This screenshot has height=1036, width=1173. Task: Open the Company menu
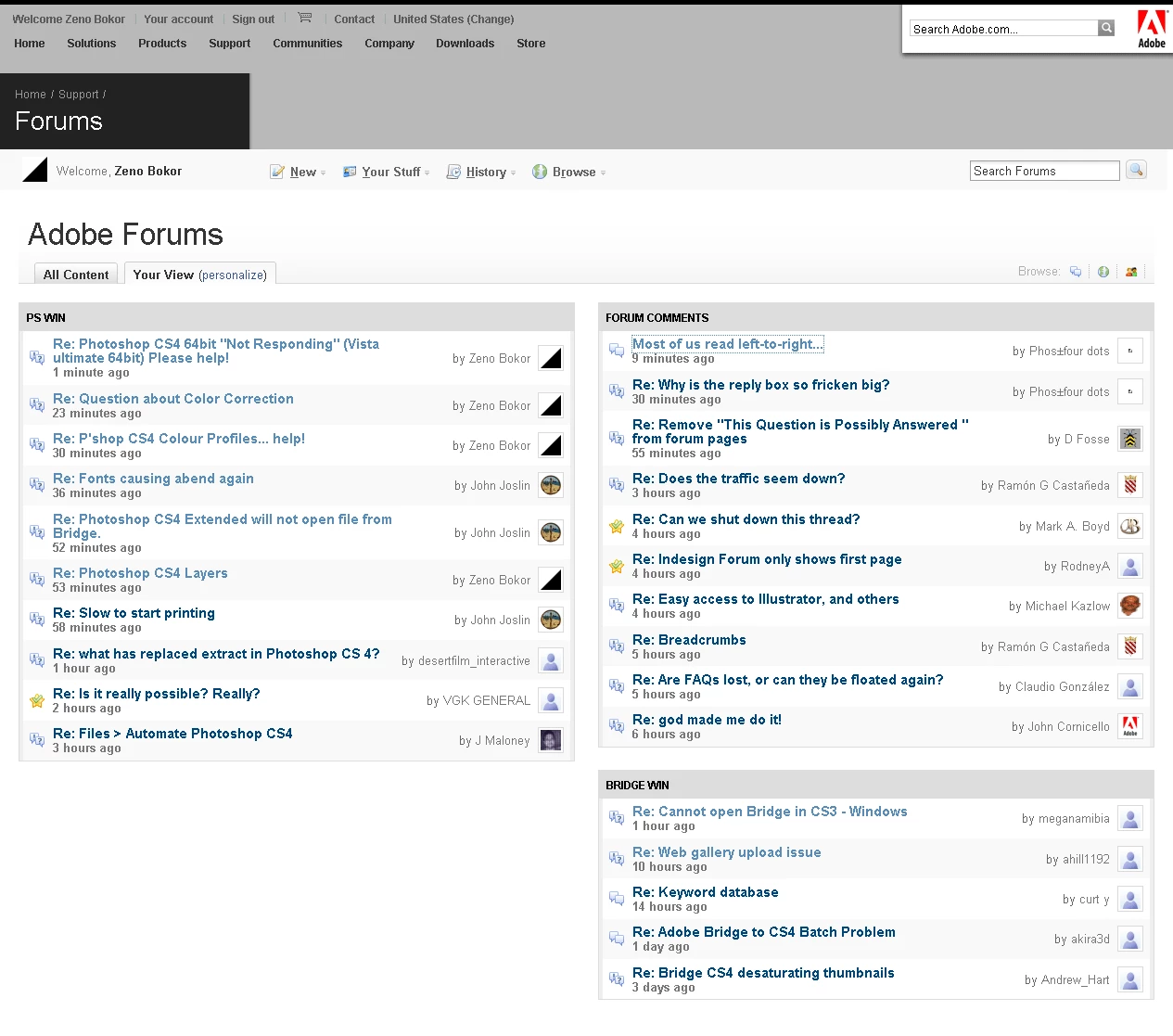tap(389, 44)
